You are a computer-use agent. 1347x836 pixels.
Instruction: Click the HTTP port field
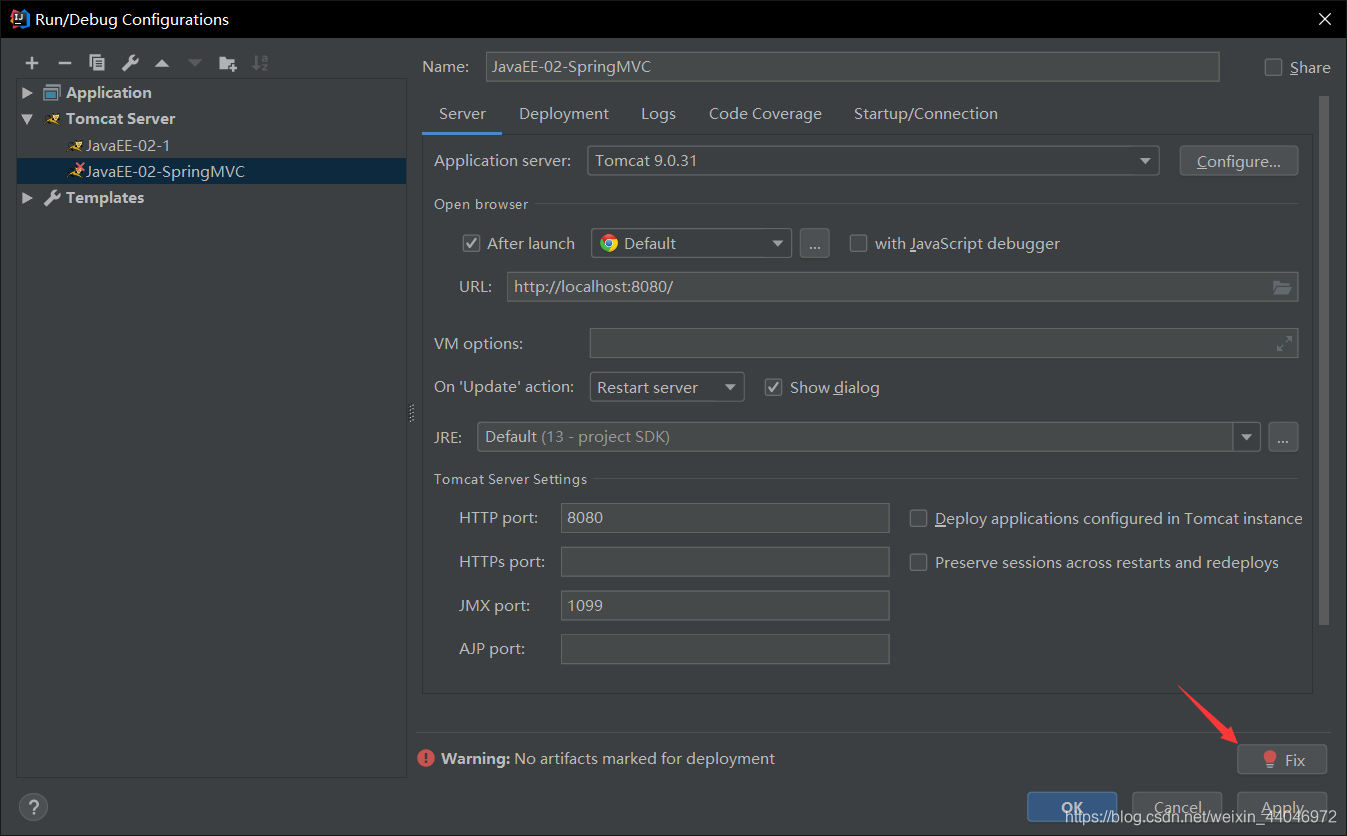click(725, 518)
